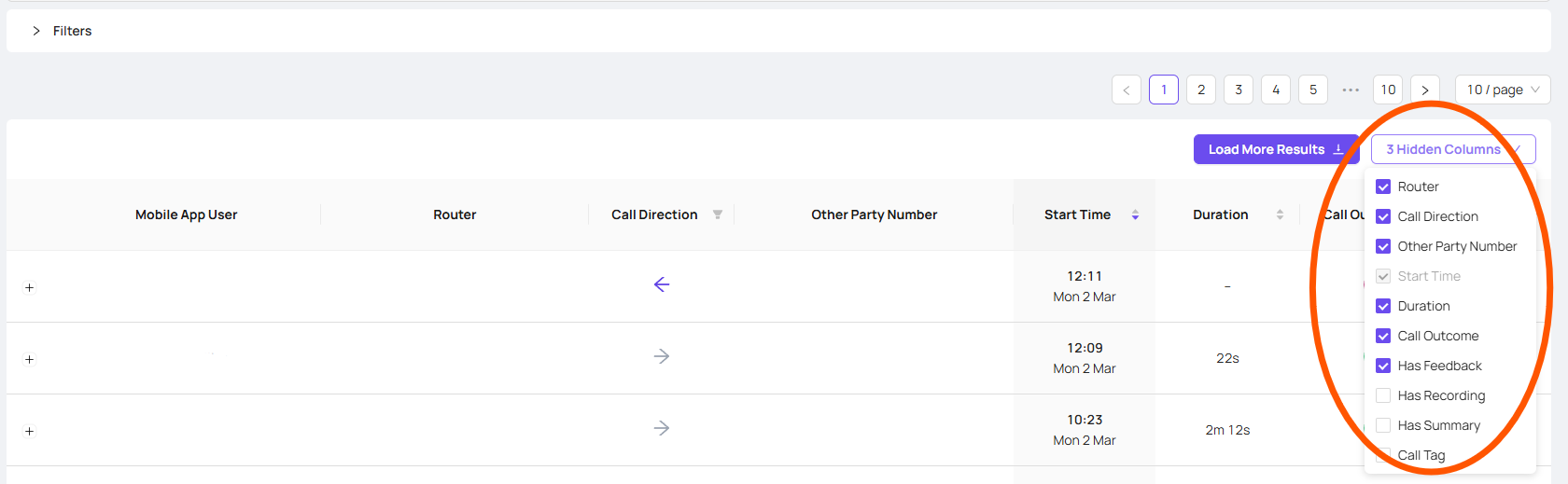Click the outgoing arrow for the 10:23 call

click(662, 428)
